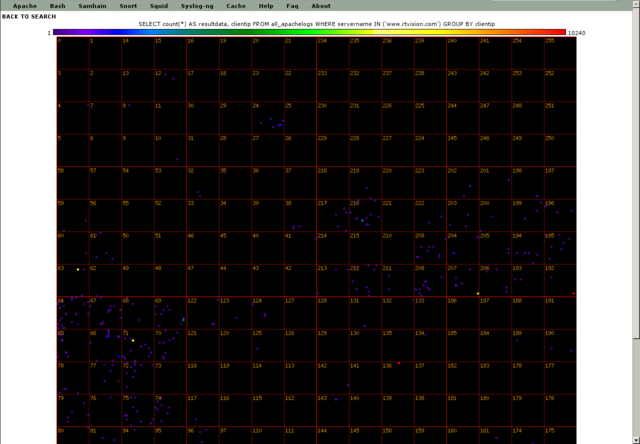
Task: Click the label 176 in the grid
Action: click(x=550, y=398)
